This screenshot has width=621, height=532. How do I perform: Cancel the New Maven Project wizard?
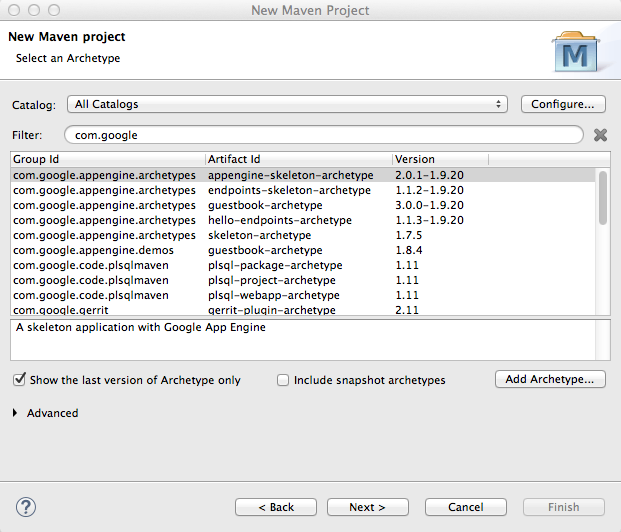coord(466,507)
